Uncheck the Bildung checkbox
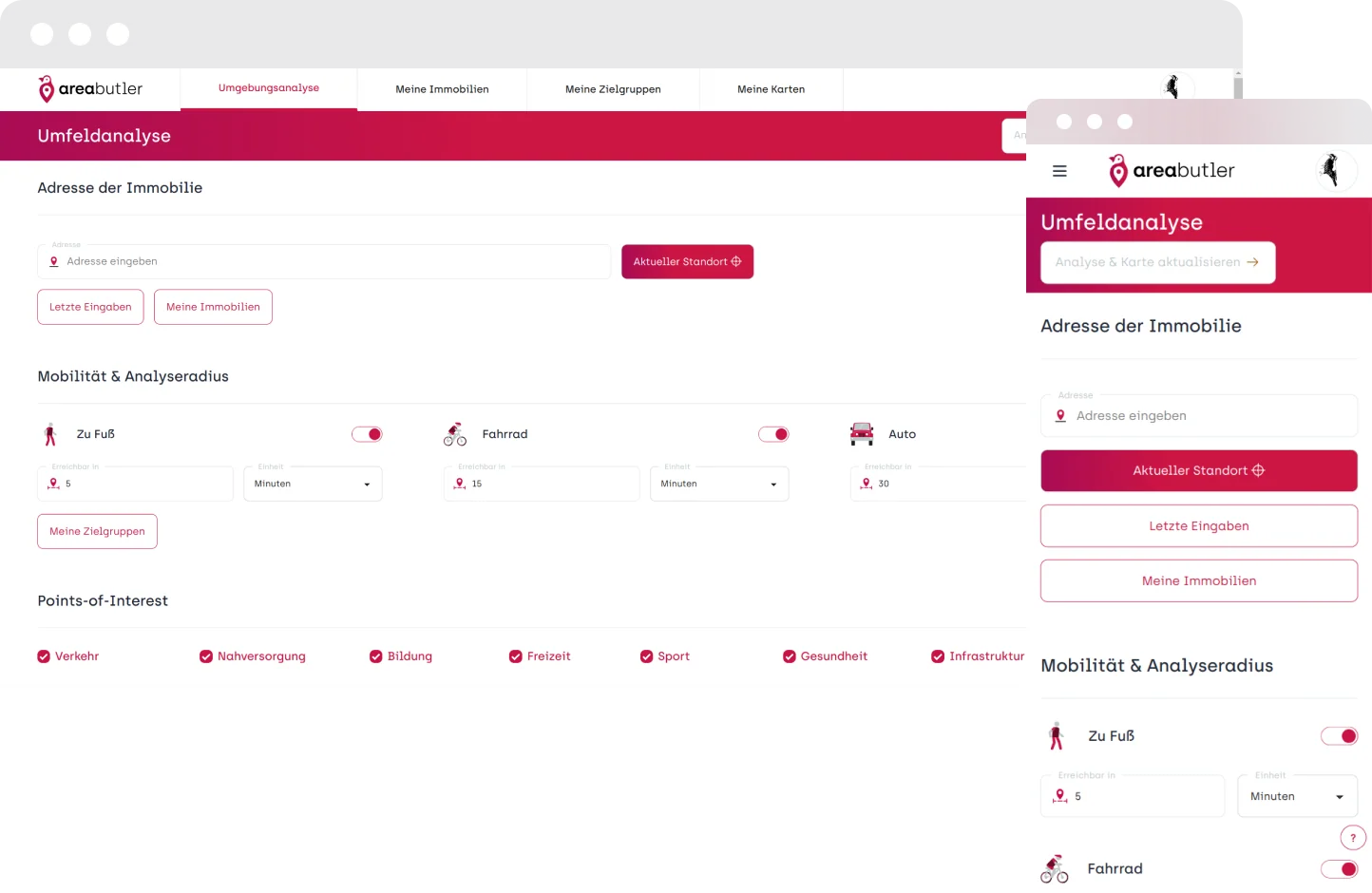The width and height of the screenshot is (1372, 893). pyautogui.click(x=376, y=656)
